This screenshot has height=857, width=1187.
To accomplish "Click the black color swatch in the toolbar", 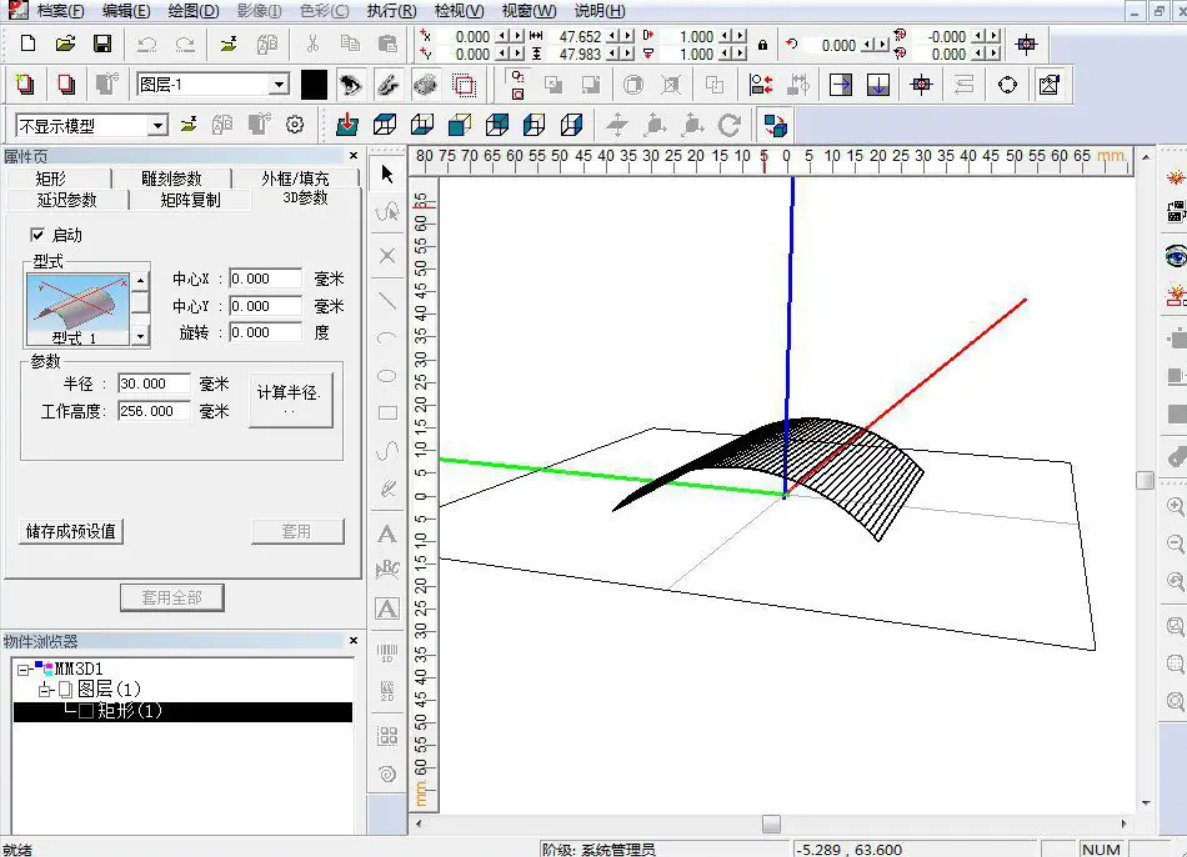I will pos(313,85).
